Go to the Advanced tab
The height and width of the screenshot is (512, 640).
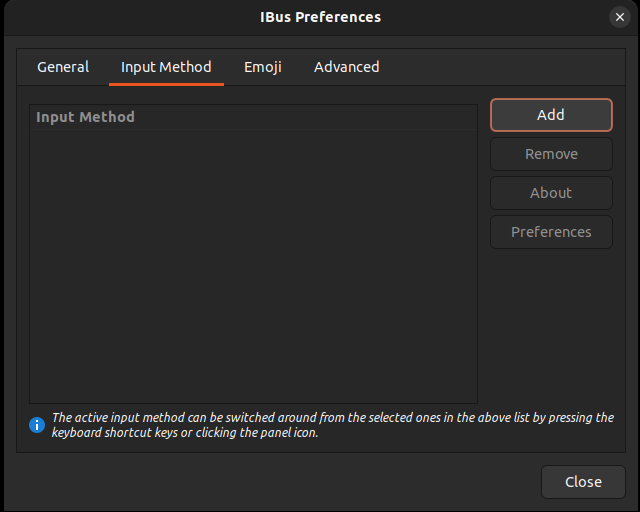[x=347, y=67]
